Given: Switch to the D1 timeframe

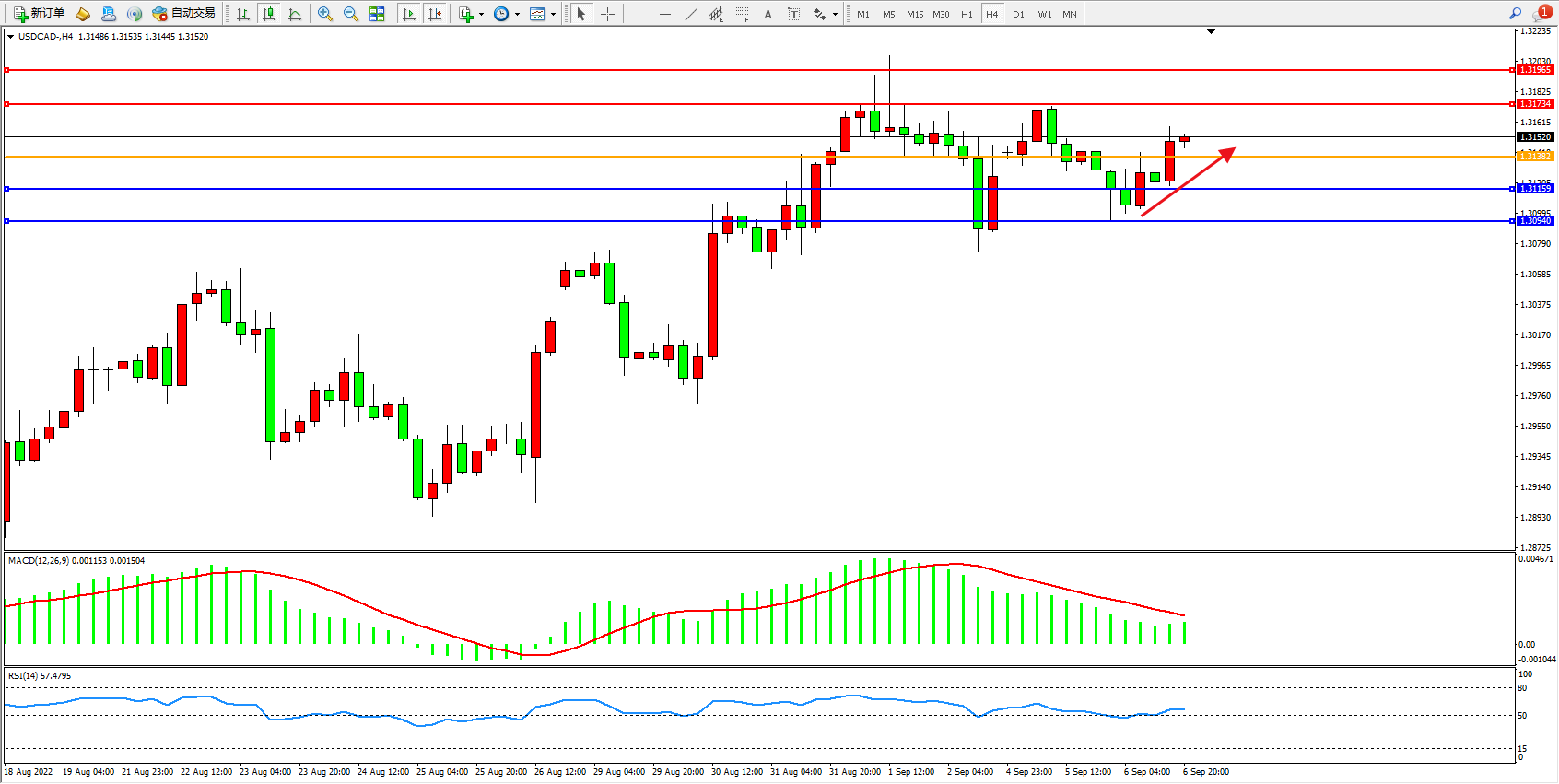Looking at the screenshot, I should click(1018, 14).
